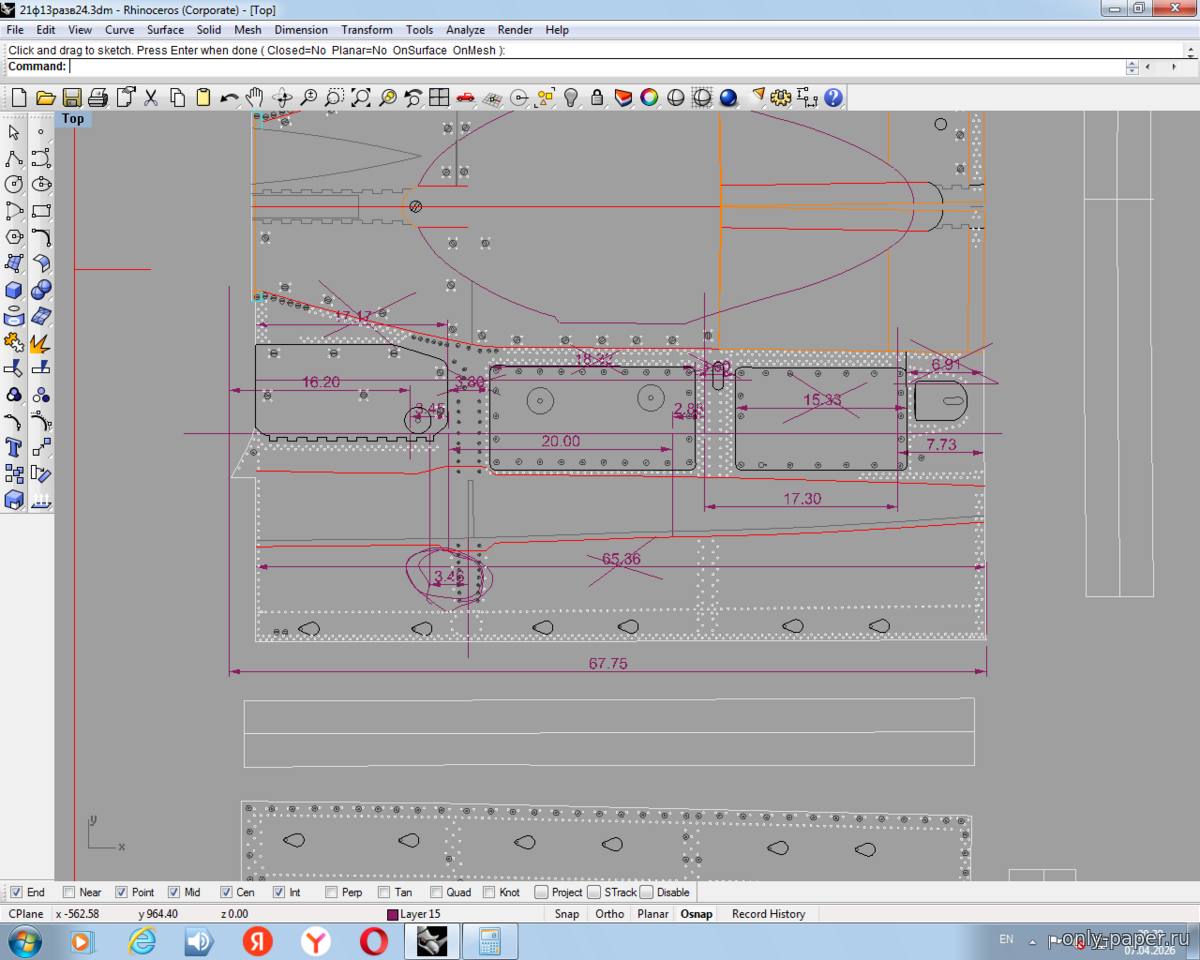Activate the Pan hand tool
Viewport: 1200px width, 960px height.
(x=256, y=97)
